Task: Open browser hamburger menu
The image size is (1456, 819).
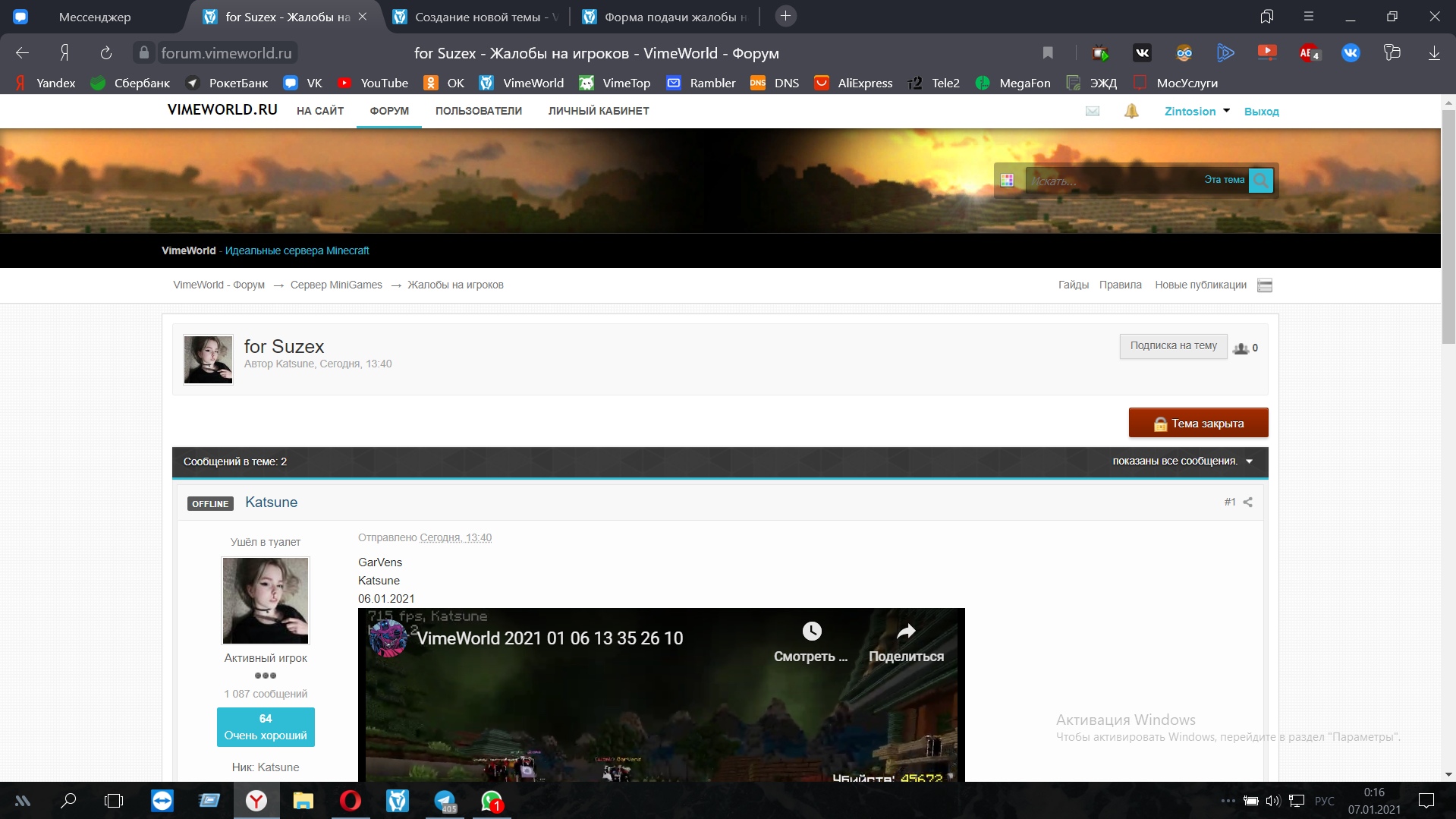Action: tap(1309, 16)
